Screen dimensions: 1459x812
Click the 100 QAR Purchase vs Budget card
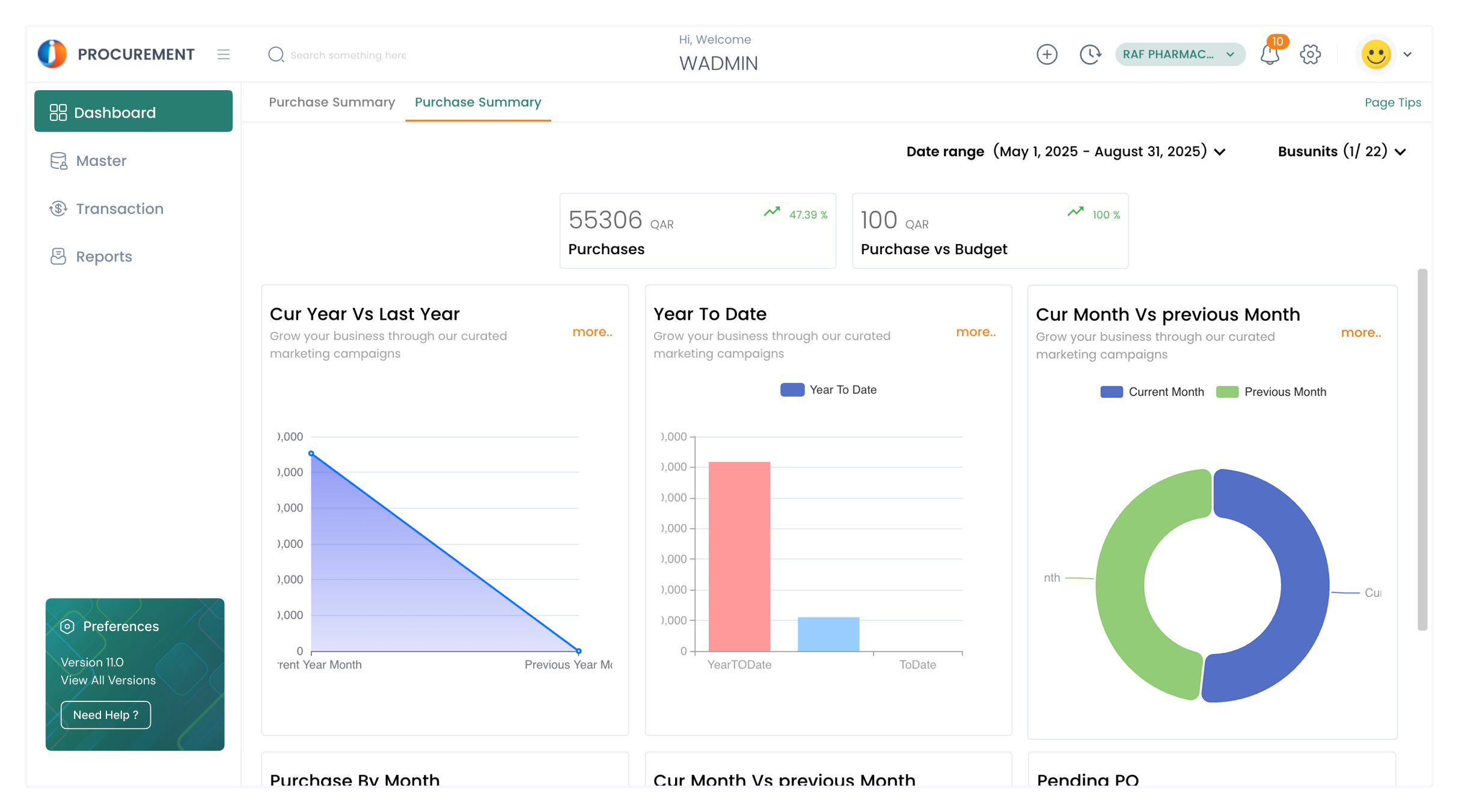tap(990, 231)
